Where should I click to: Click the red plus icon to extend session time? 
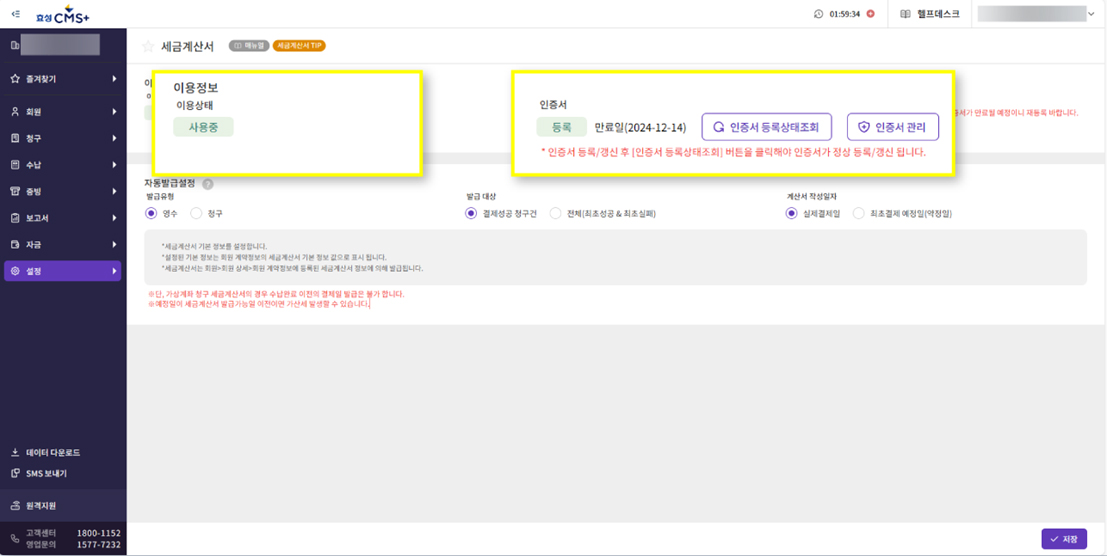[x=870, y=14]
